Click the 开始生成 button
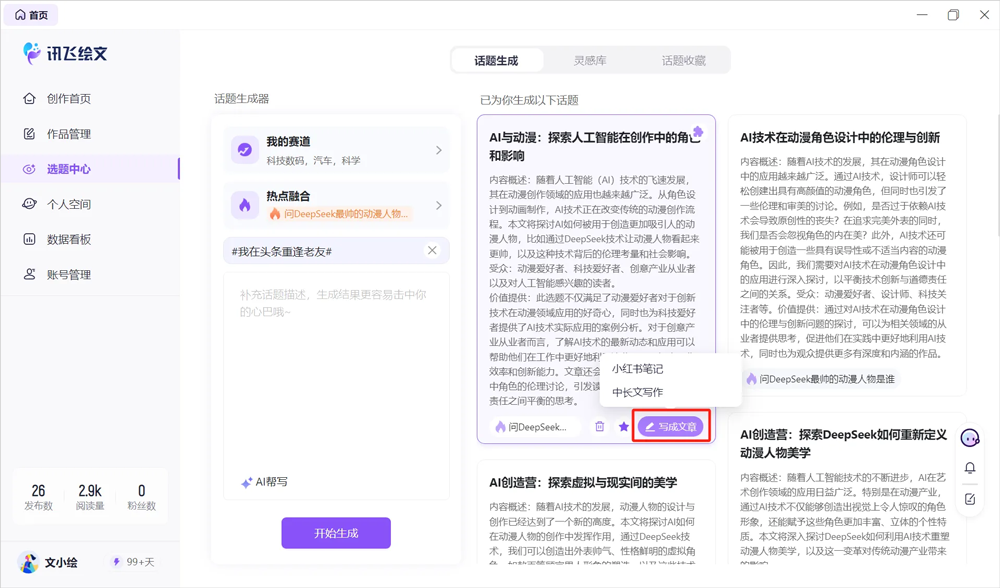Screen dimensions: 1000x588 click(x=336, y=533)
